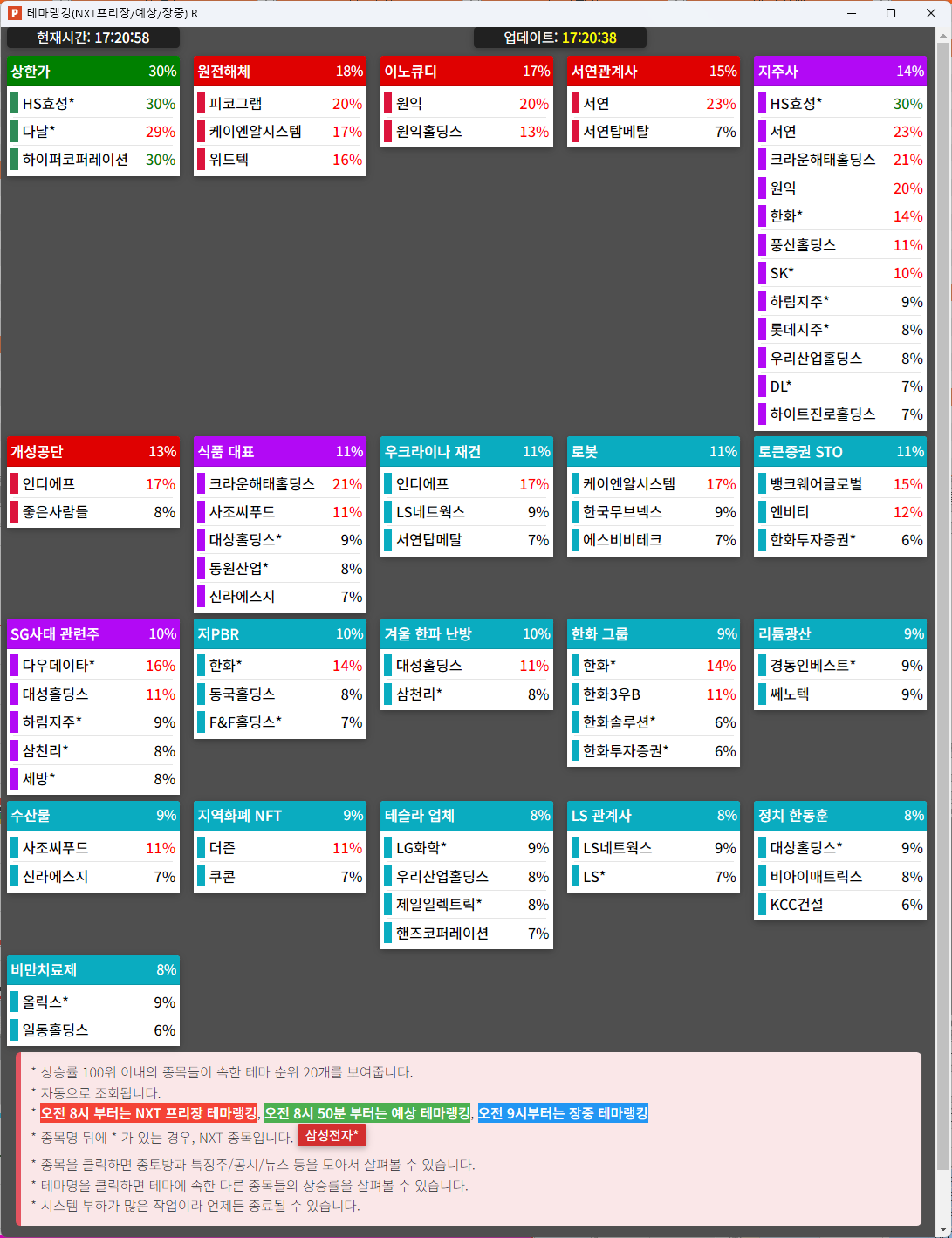Click the 삼성전자* example badge

[x=332, y=1135]
